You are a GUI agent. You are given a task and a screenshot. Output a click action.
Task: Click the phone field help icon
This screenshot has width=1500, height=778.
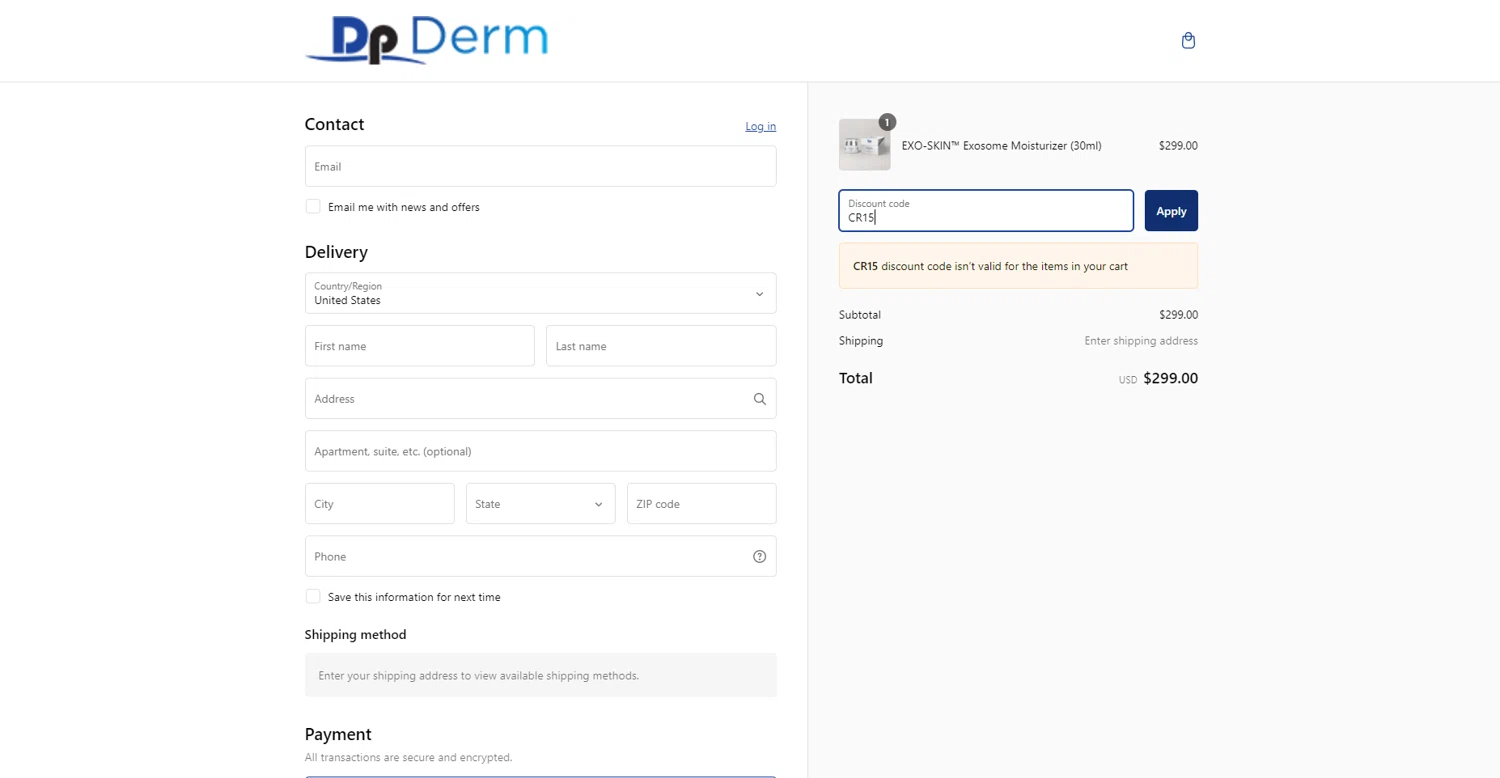pos(760,557)
